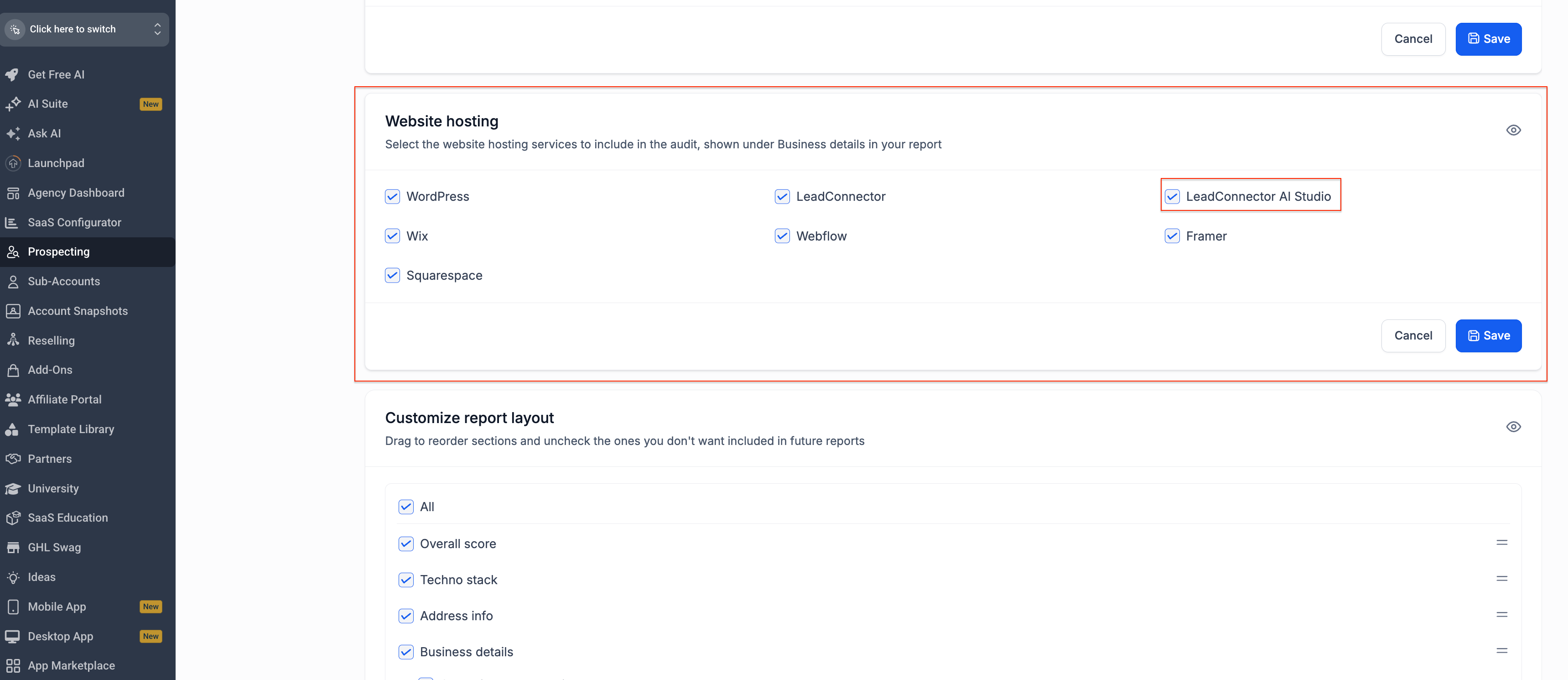The image size is (1568, 680).
Task: Uncheck the Overall score section checkbox
Action: [x=406, y=544]
